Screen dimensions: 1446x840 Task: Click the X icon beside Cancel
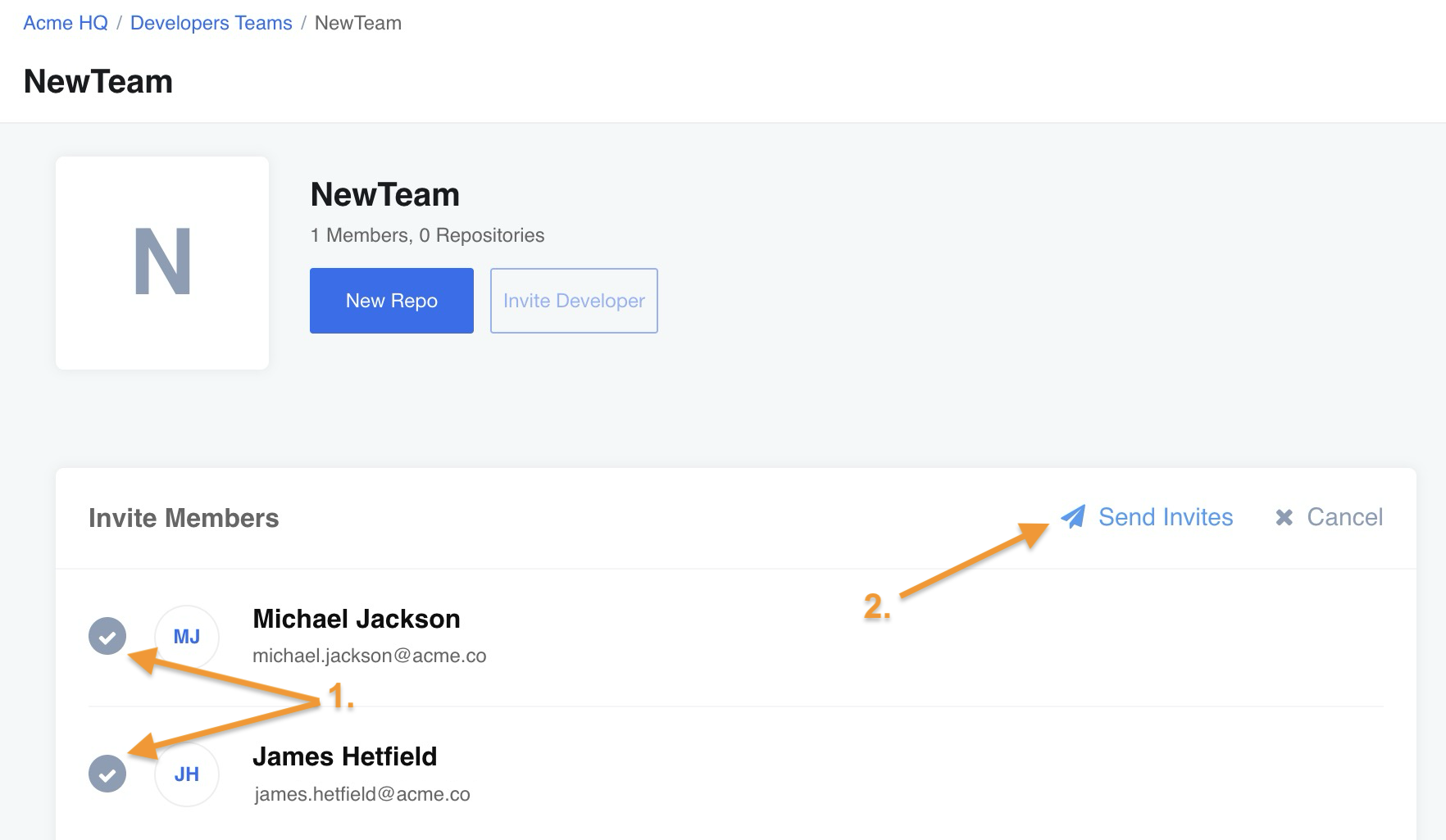[1284, 517]
